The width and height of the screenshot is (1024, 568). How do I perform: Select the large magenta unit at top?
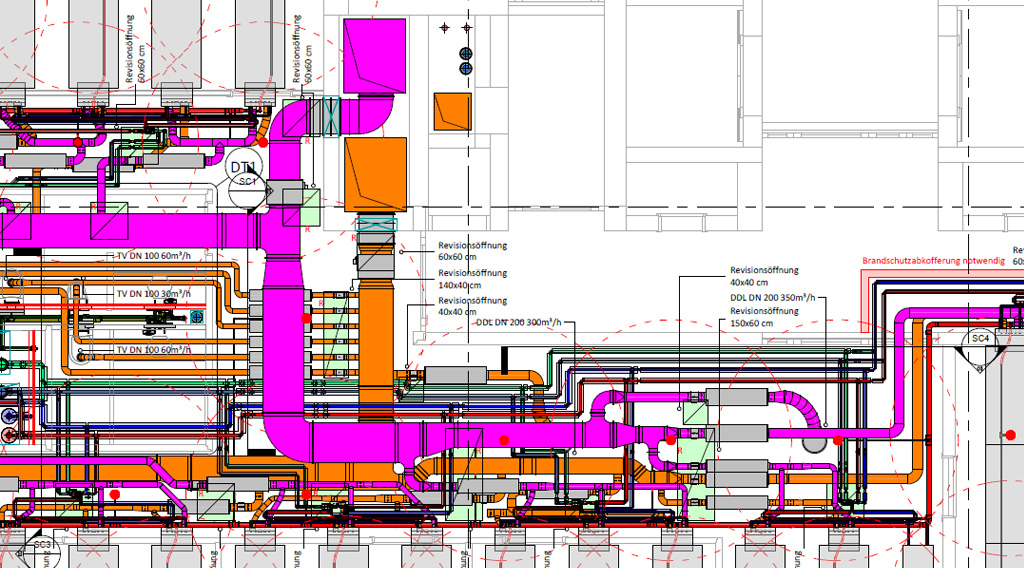click(x=373, y=59)
